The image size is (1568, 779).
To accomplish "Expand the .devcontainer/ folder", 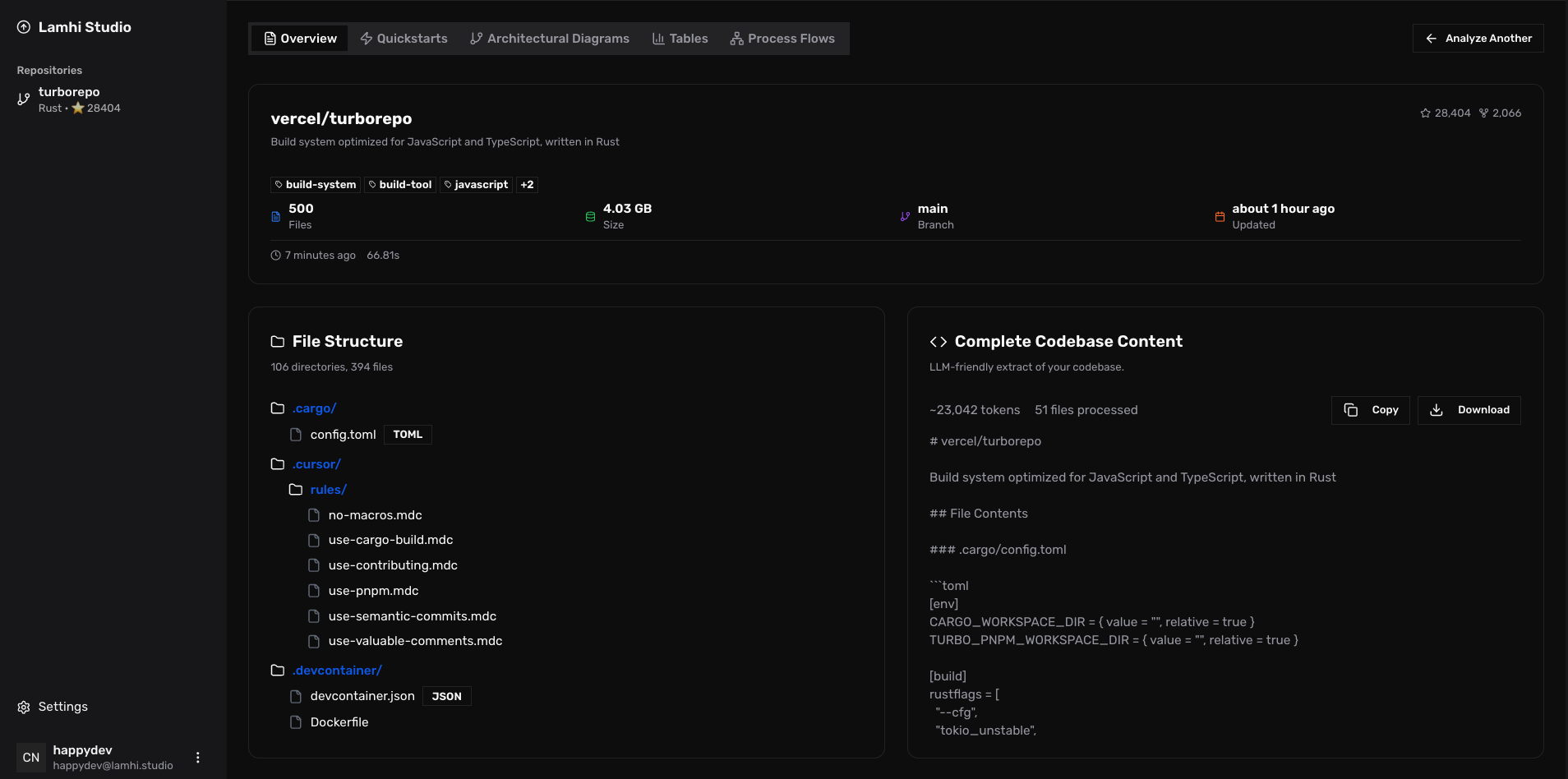I will pyautogui.click(x=337, y=671).
